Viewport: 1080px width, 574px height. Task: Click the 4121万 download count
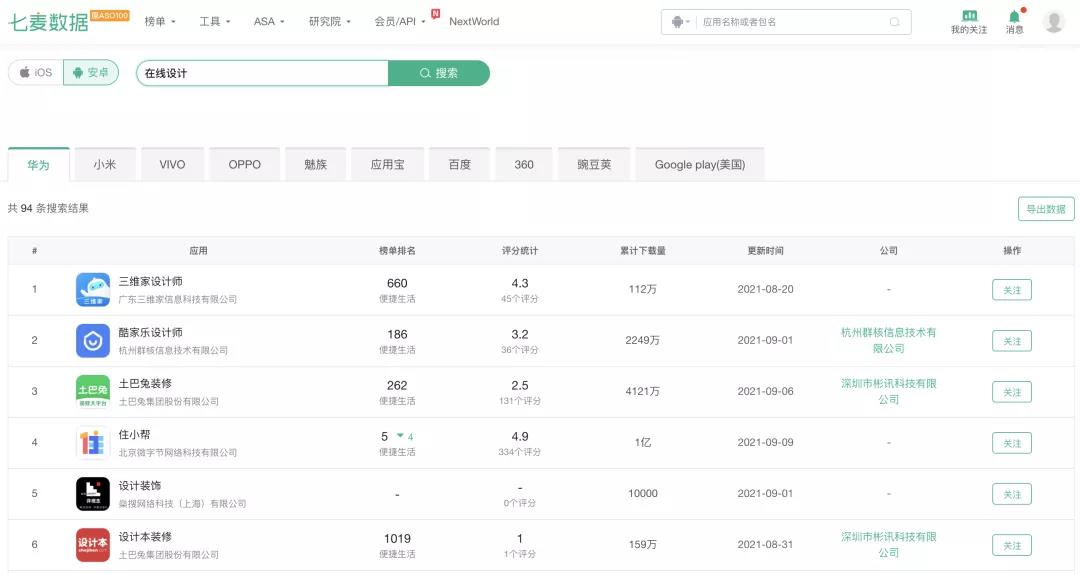point(643,391)
